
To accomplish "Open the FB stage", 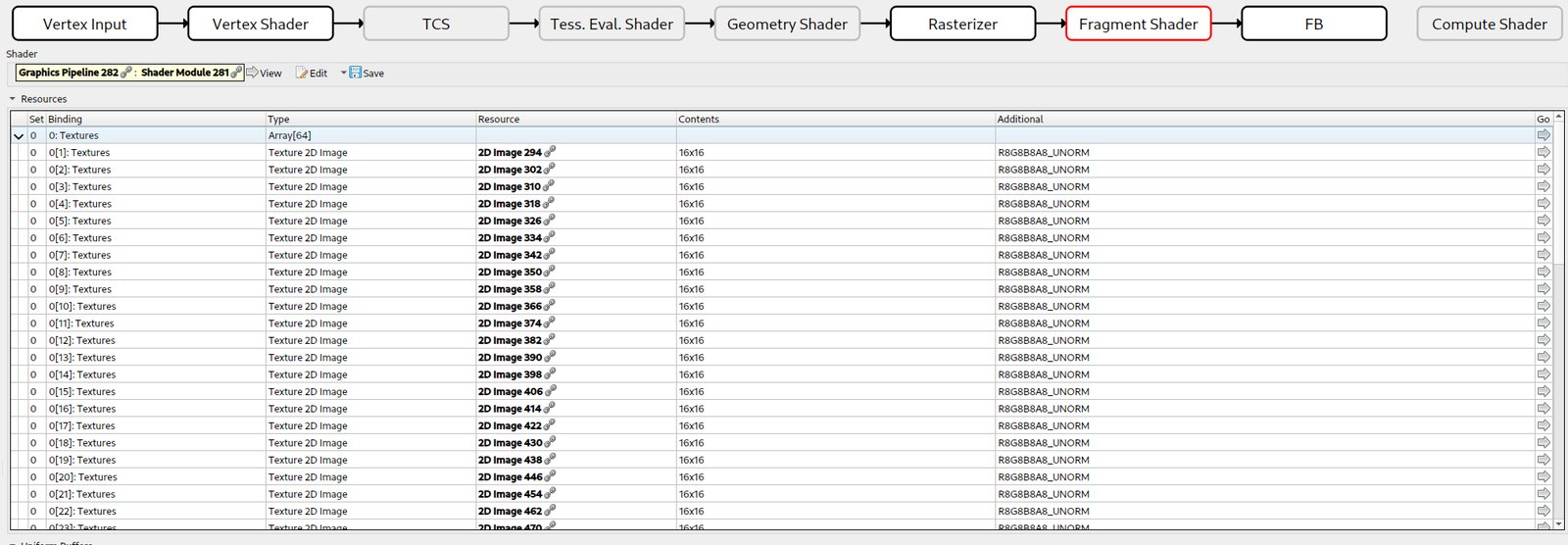I will point(1314,24).
